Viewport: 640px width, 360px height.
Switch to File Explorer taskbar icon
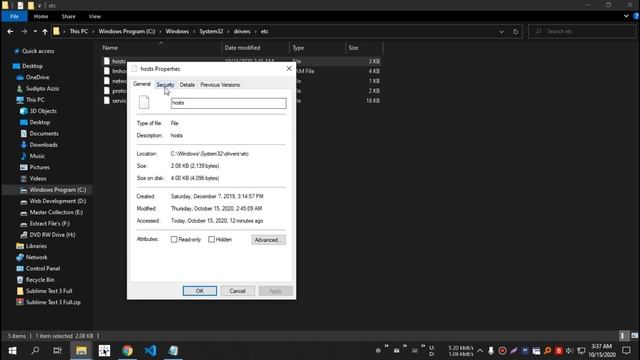pyautogui.click(x=81, y=351)
